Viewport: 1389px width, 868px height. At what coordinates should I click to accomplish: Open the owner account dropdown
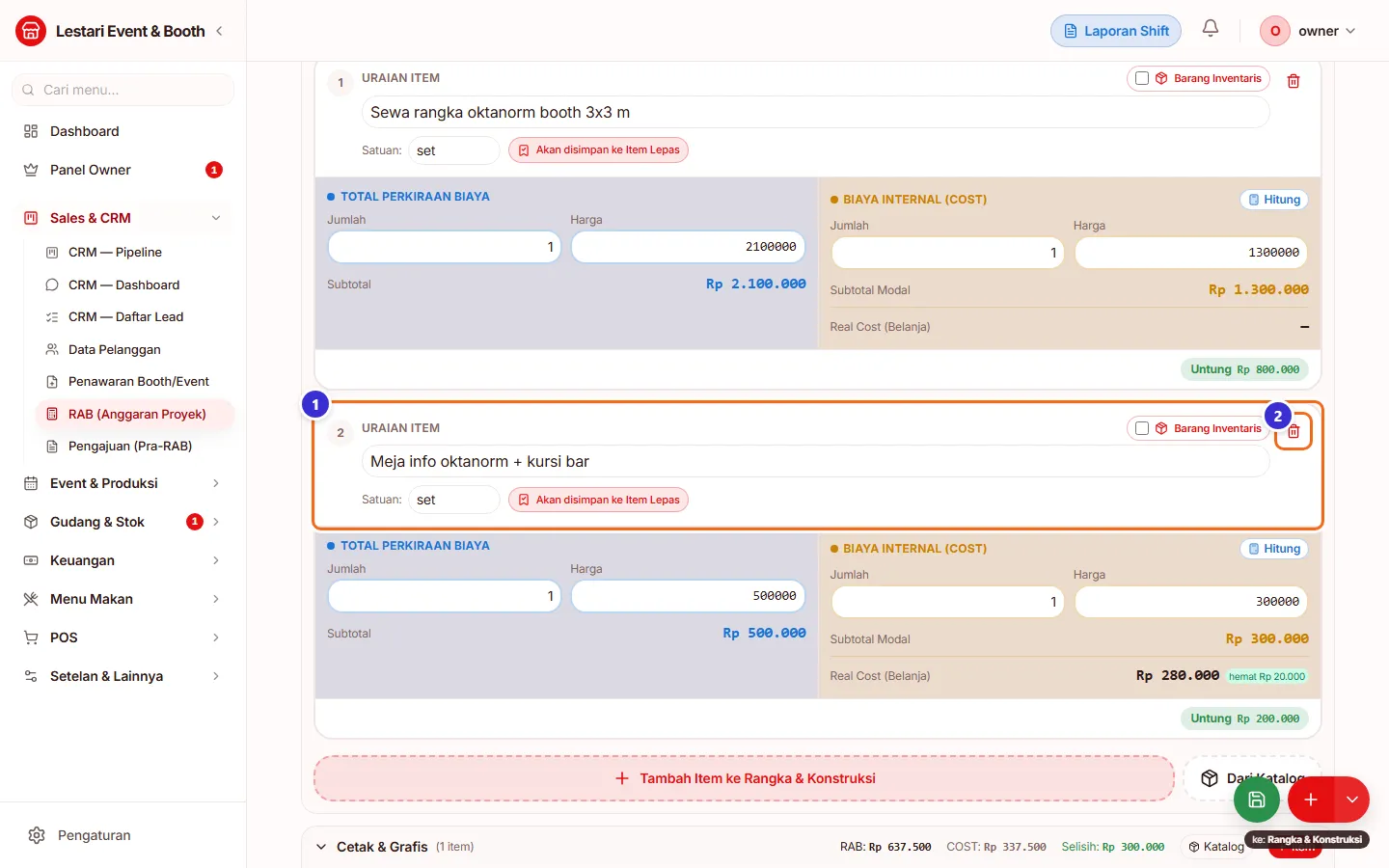click(1309, 31)
